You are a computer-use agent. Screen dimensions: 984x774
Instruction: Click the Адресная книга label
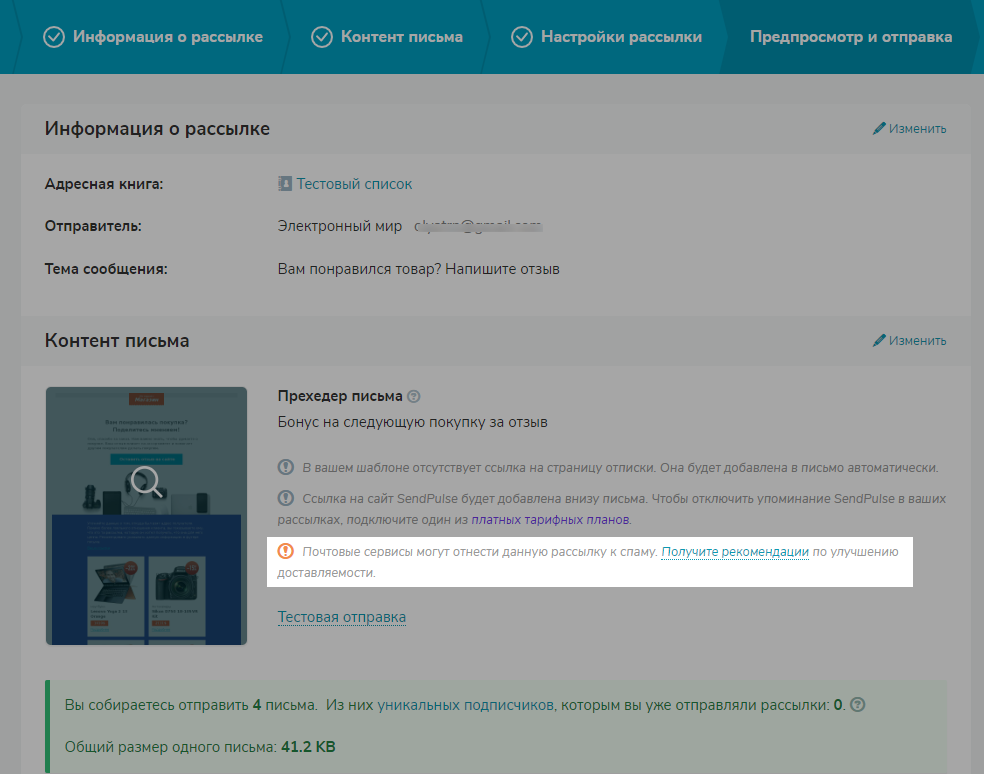coord(104,184)
